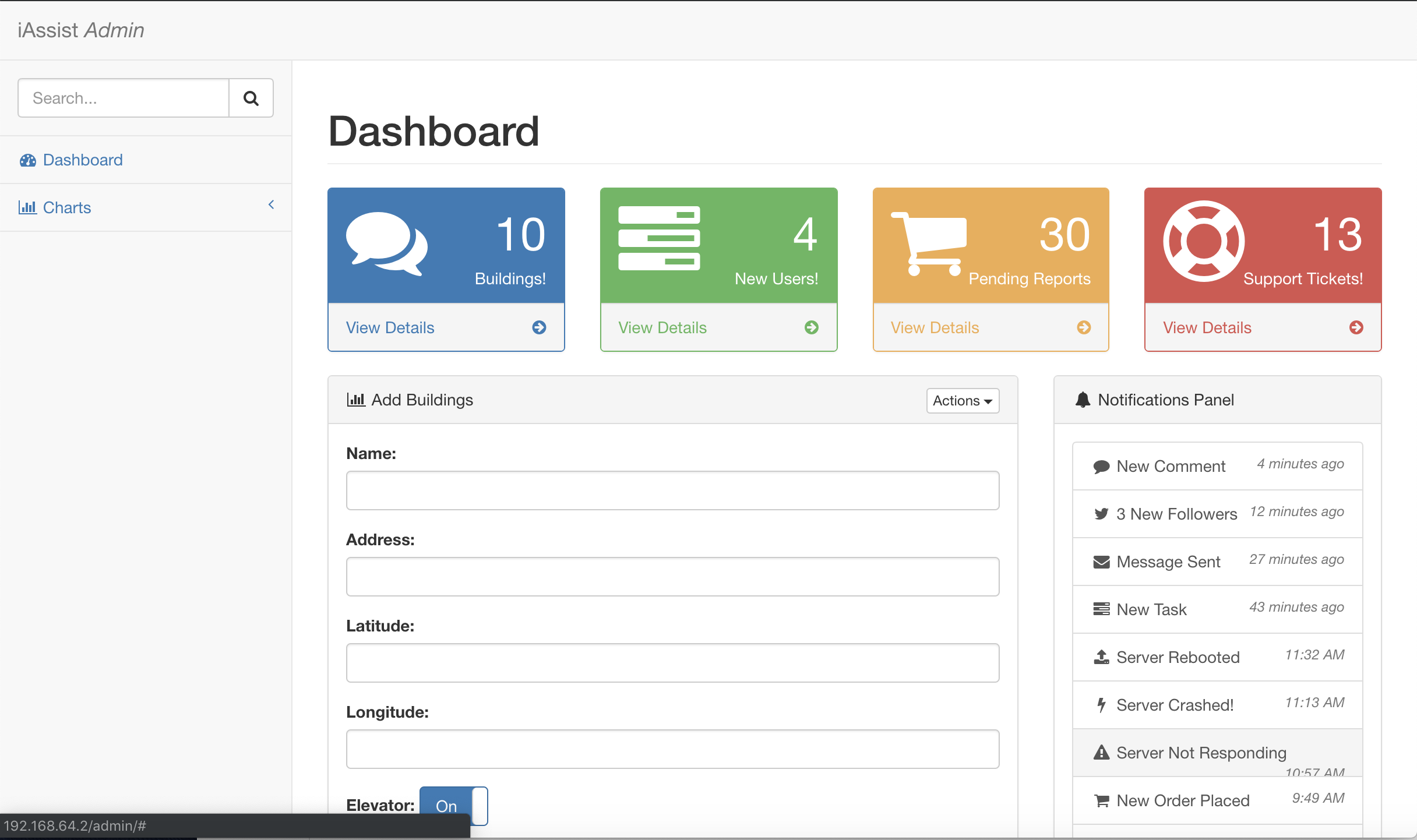Click the Name input field
Screen dimensions: 1417x840
(x=672, y=490)
